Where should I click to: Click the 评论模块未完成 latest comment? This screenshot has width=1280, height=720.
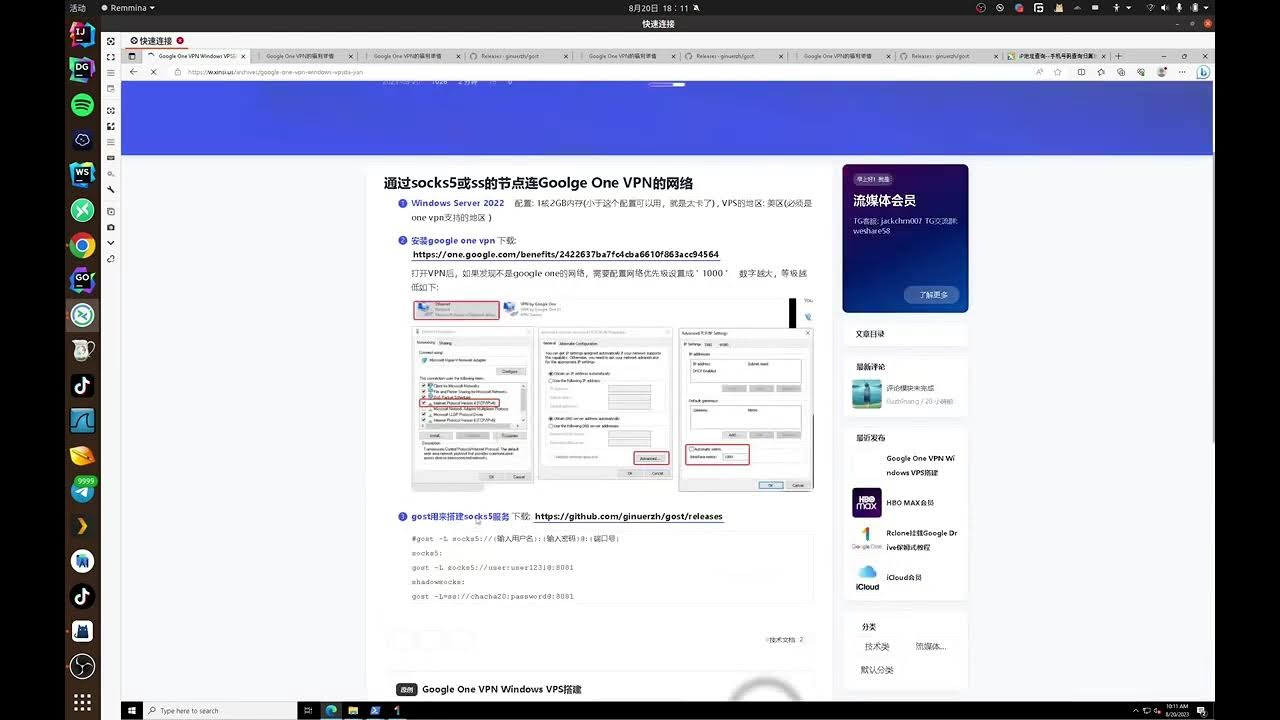(909, 388)
